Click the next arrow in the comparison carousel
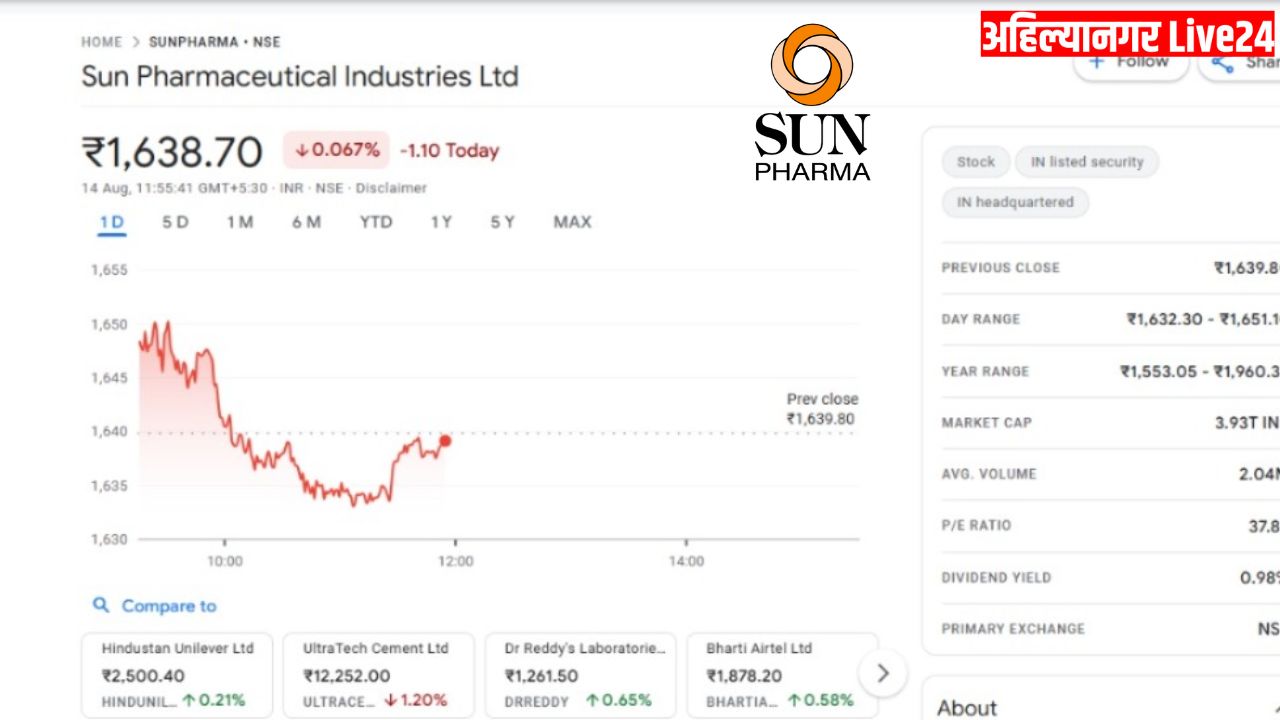1280x720 pixels. click(x=882, y=673)
